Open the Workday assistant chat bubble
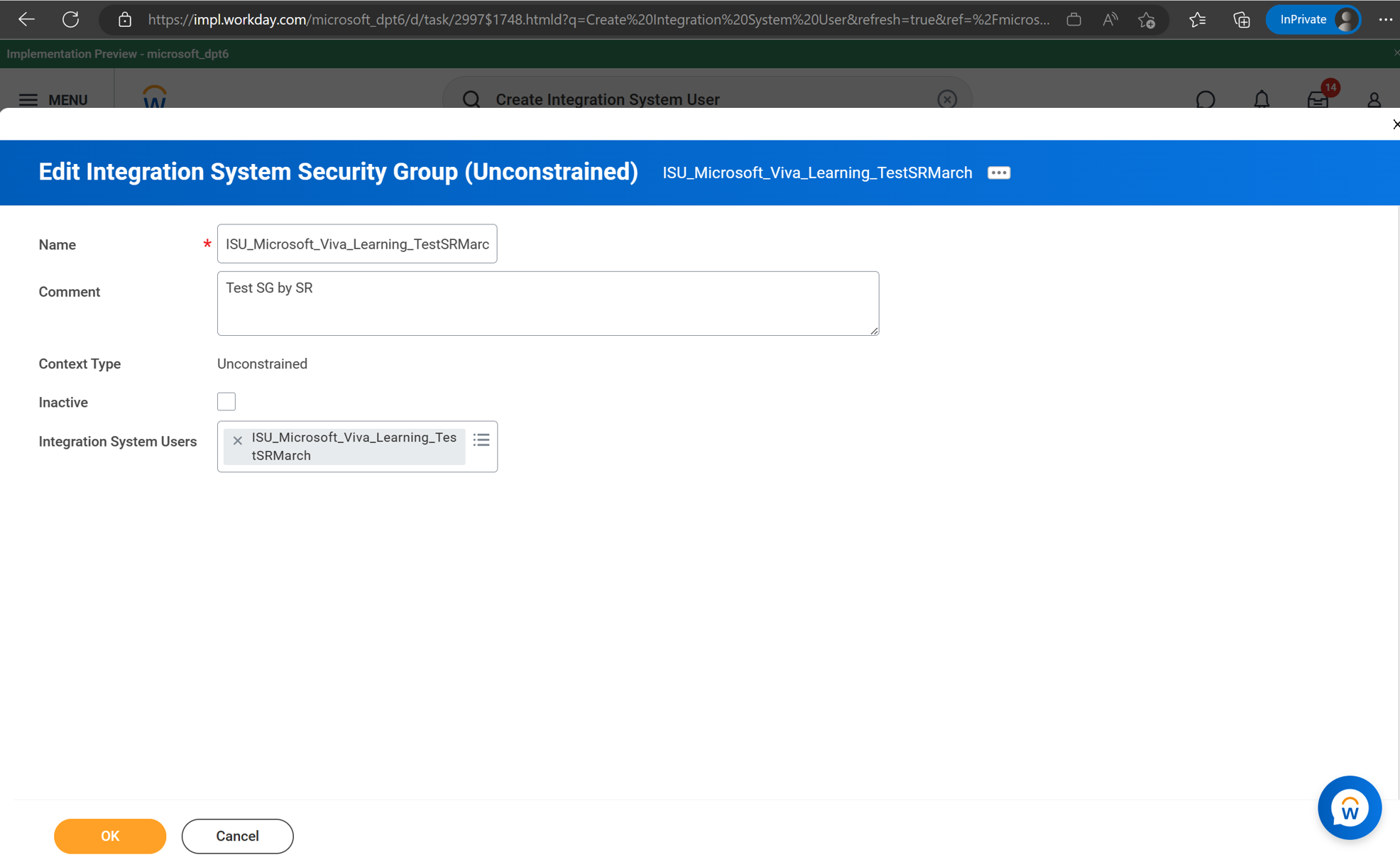The height and width of the screenshot is (867, 1400). click(x=1349, y=807)
